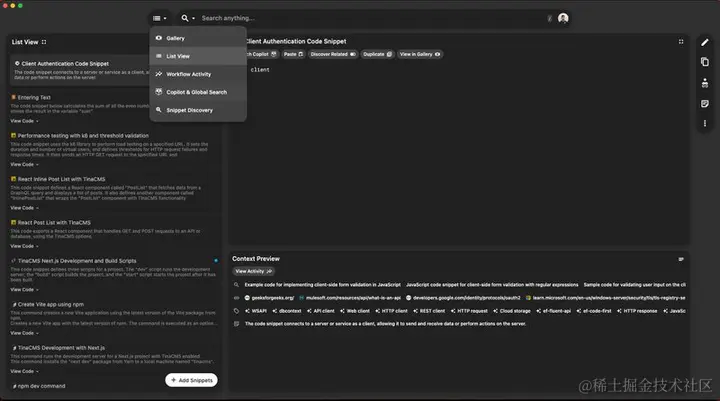The image size is (720, 401).
Task: Open the npm dev command snippet
Action: tap(41, 386)
